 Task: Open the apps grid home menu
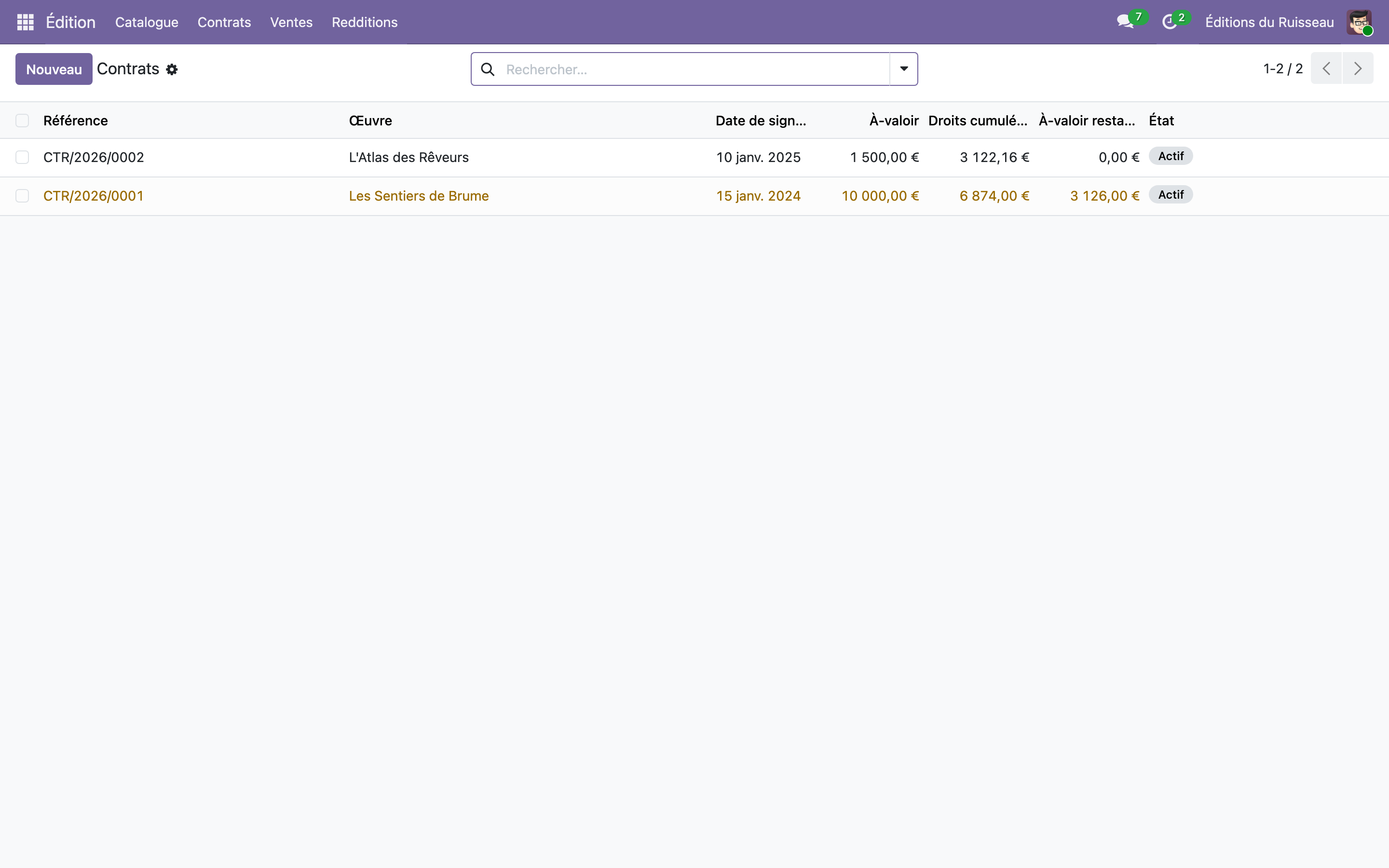(25, 22)
